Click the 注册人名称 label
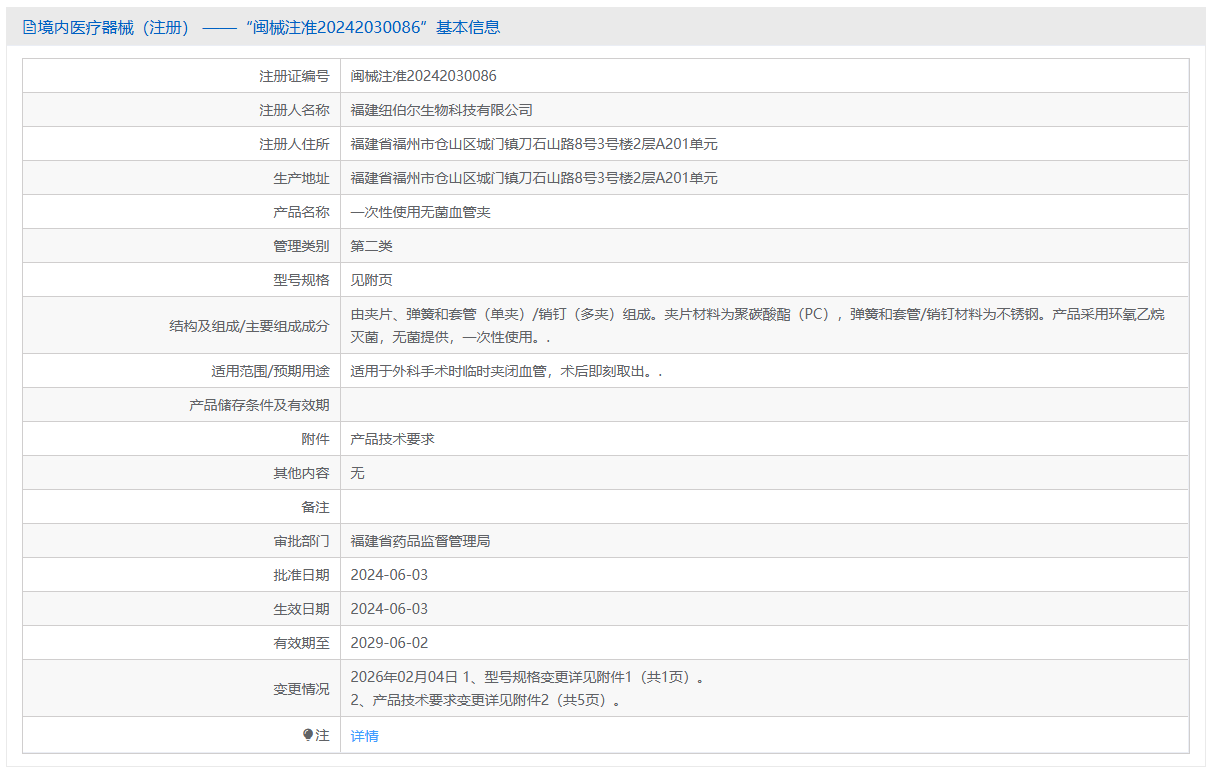 click(x=295, y=110)
